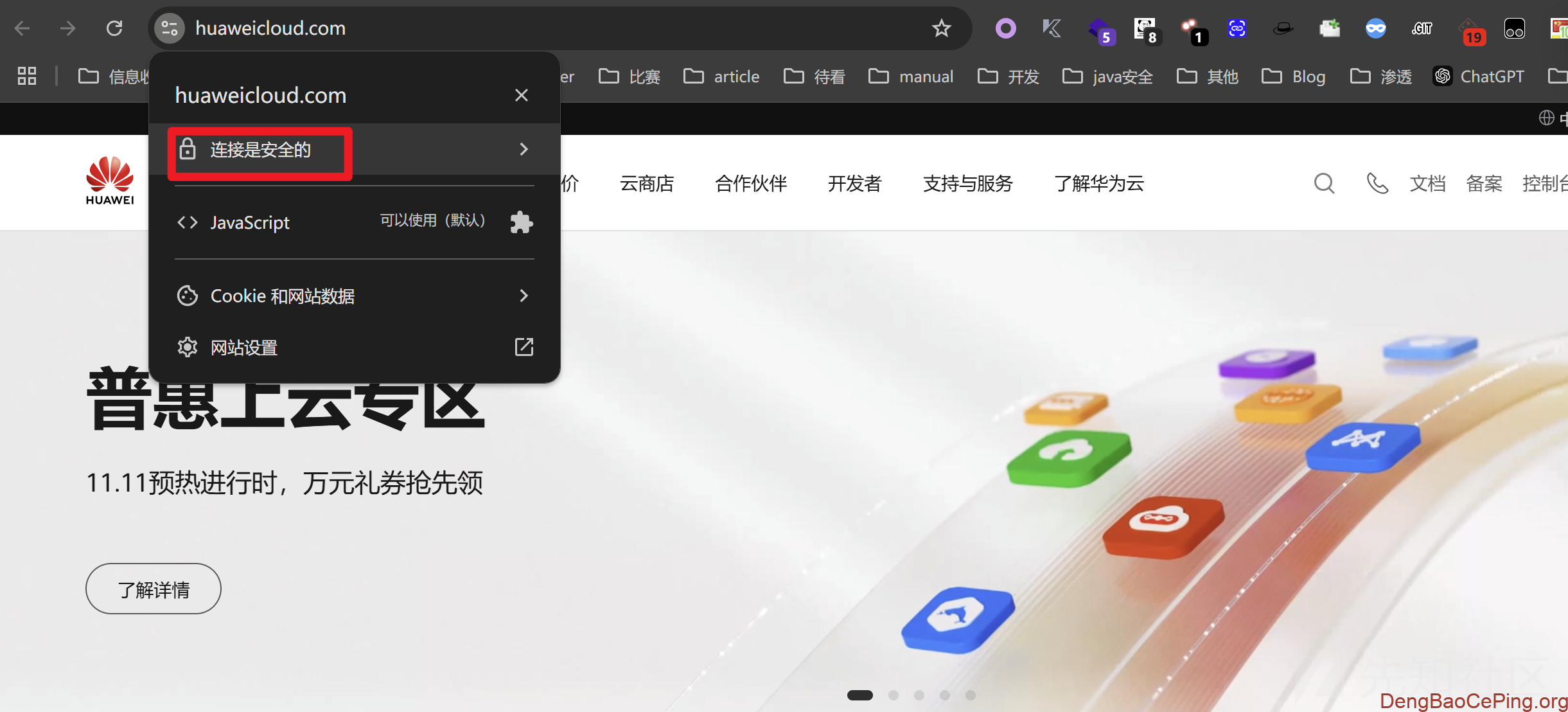The height and width of the screenshot is (712, 1568).
Task: Click the page reload icon
Action: 114,28
